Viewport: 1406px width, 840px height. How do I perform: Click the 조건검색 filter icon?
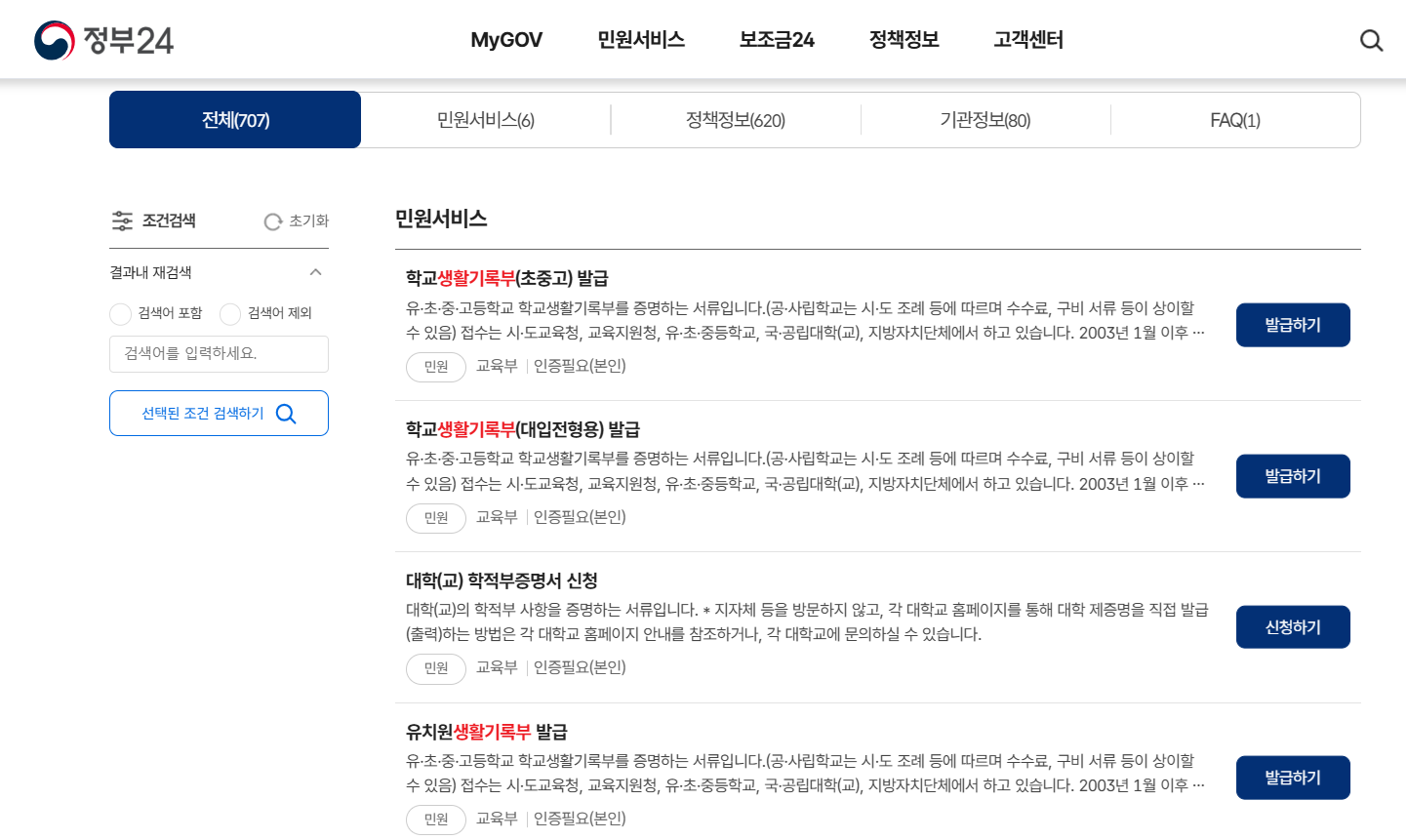(122, 220)
